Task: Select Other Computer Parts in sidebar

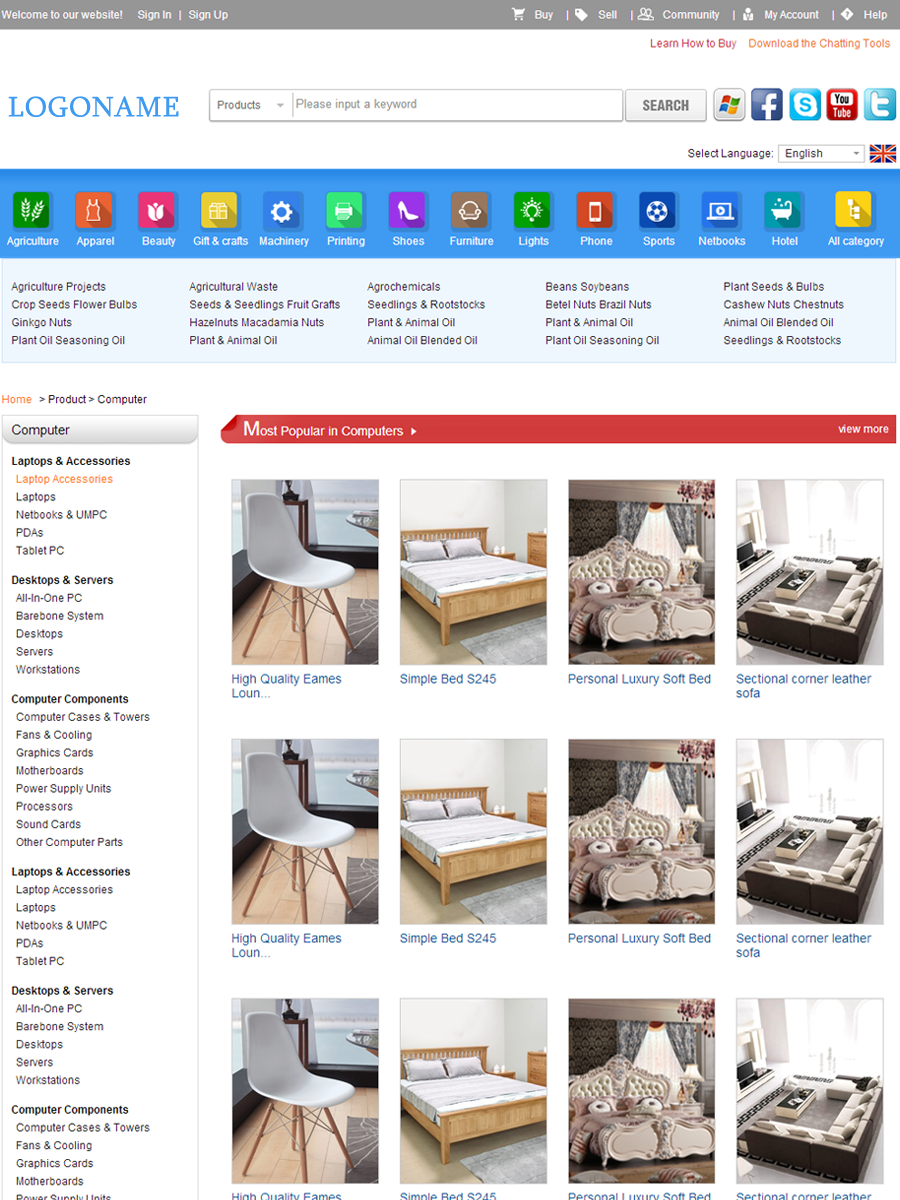Action: click(69, 842)
